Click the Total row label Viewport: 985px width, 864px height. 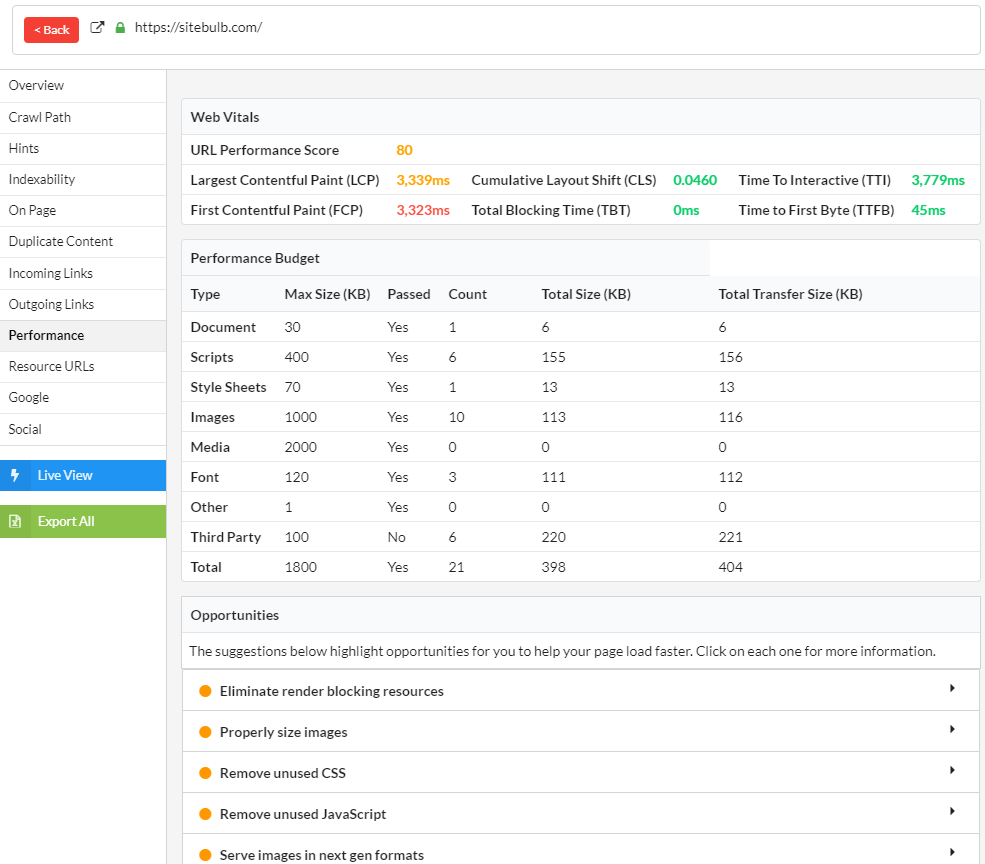pos(206,567)
